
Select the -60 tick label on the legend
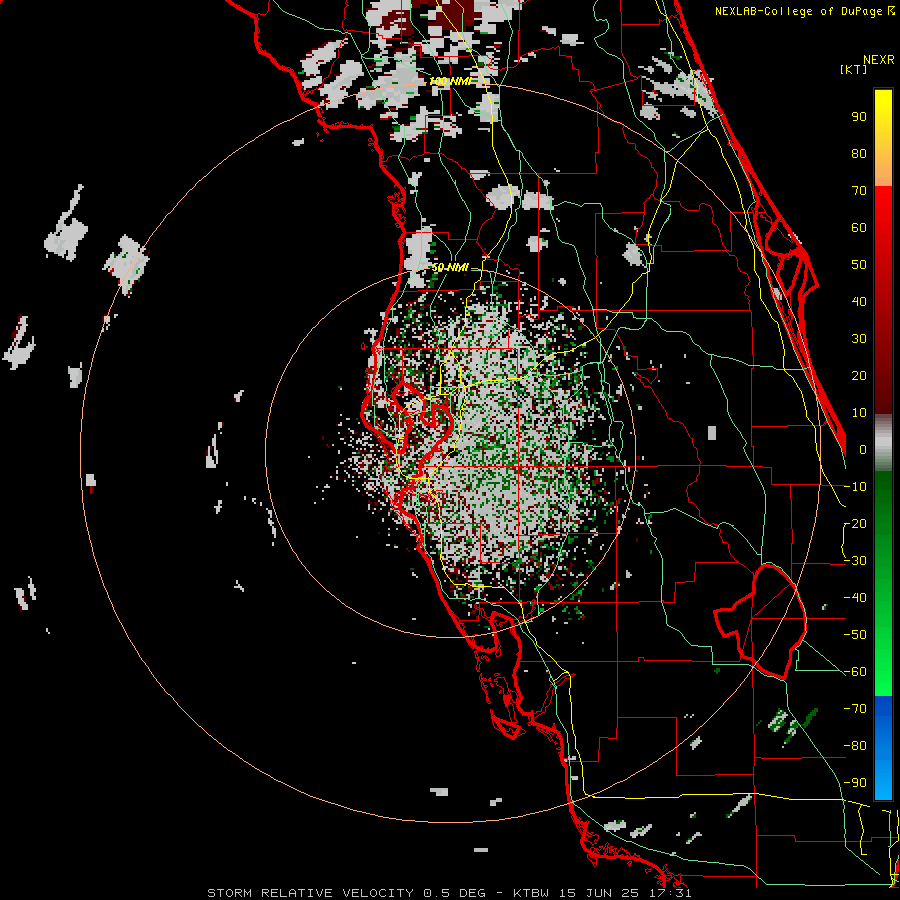coord(855,672)
